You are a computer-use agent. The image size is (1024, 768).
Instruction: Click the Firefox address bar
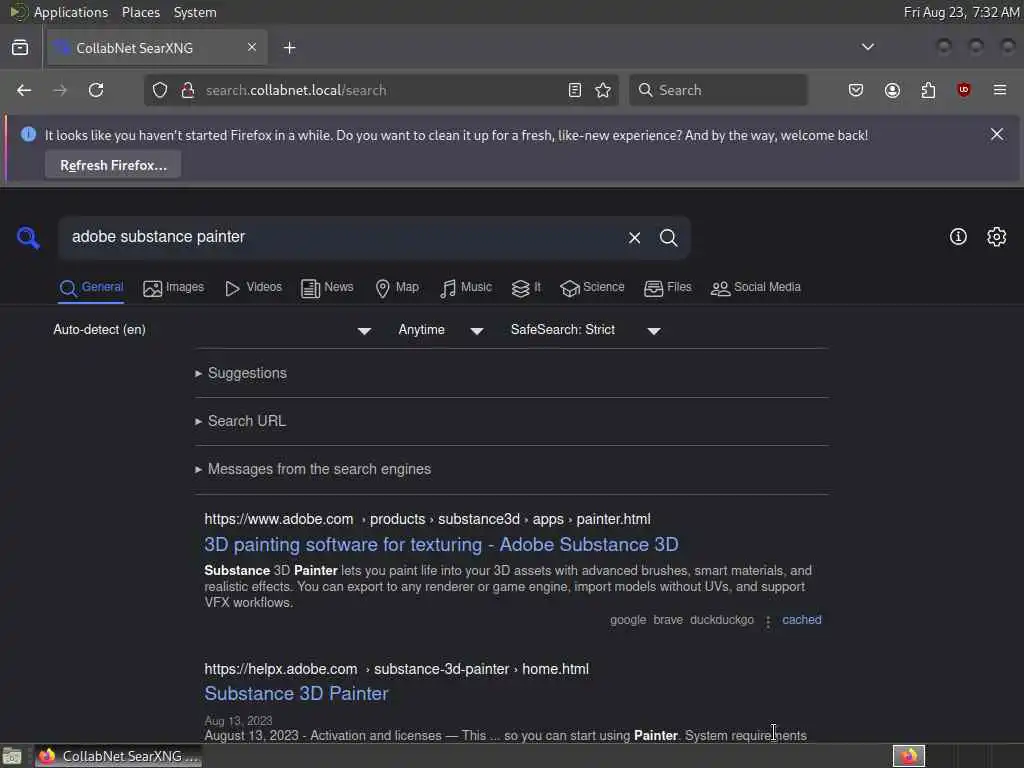click(381, 90)
